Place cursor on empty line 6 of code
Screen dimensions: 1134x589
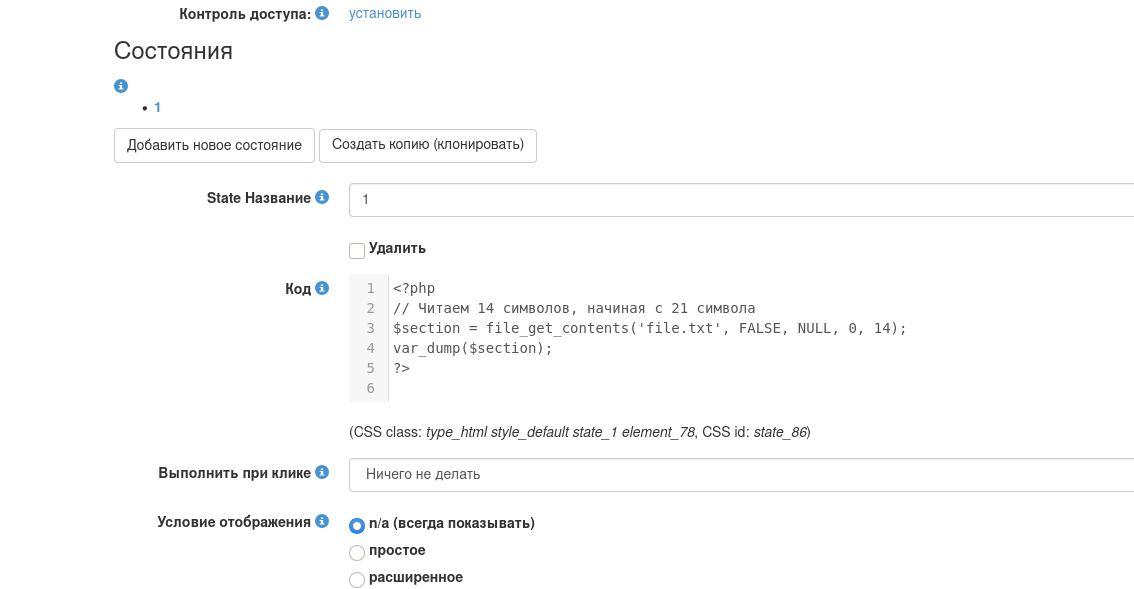tap(600, 388)
